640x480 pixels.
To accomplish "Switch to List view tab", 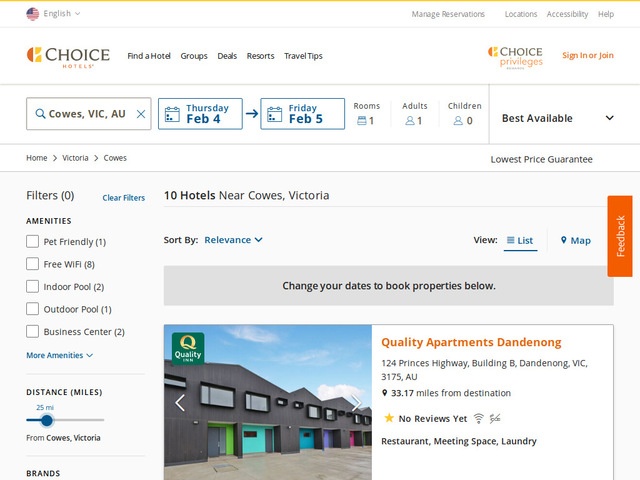I will click(520, 240).
